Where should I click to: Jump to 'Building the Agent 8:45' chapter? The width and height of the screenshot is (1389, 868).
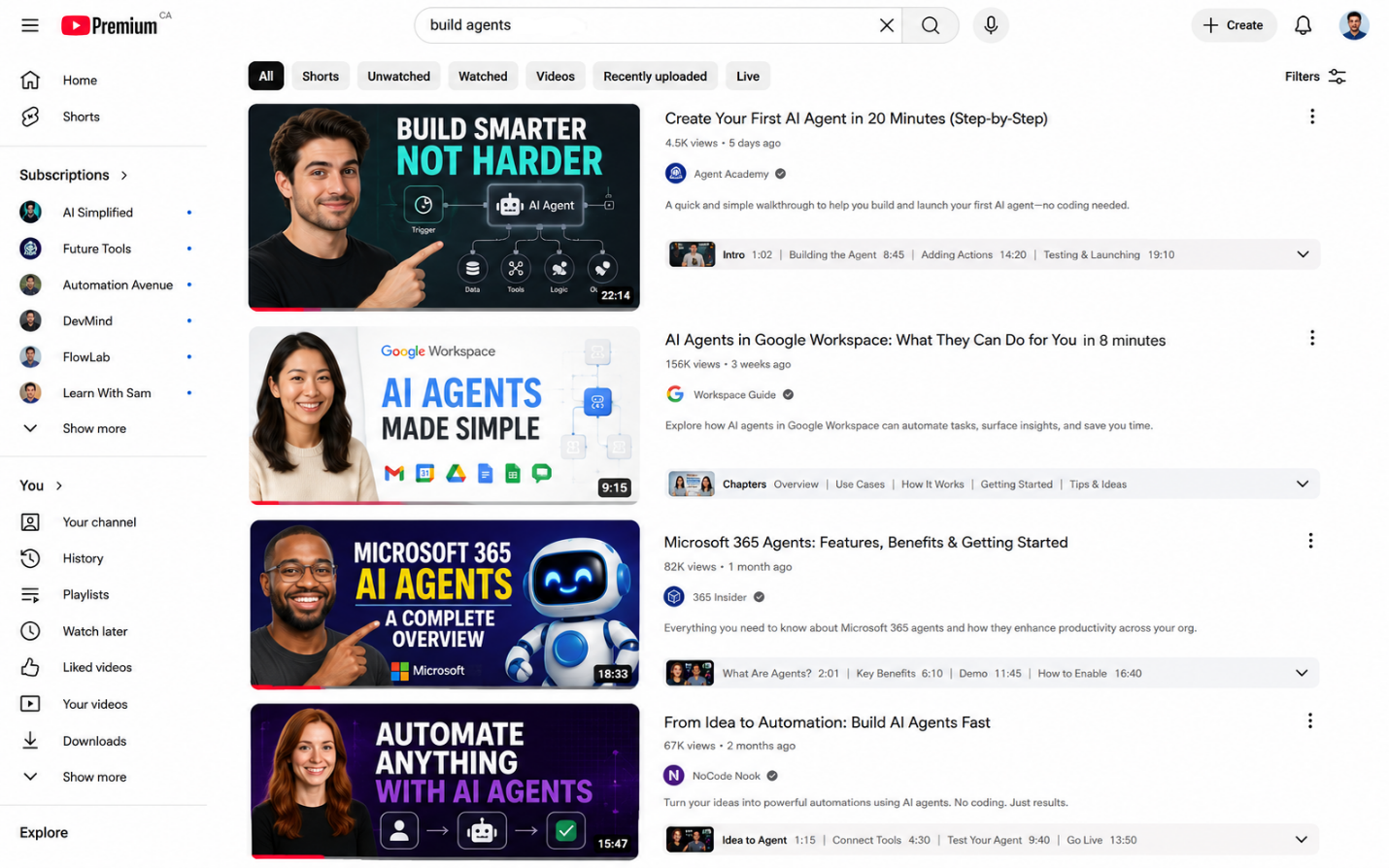[846, 255]
